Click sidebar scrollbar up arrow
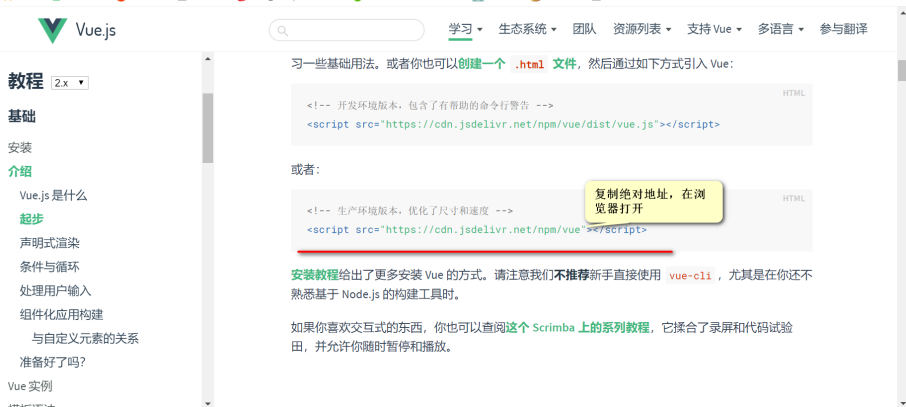 click(207, 57)
